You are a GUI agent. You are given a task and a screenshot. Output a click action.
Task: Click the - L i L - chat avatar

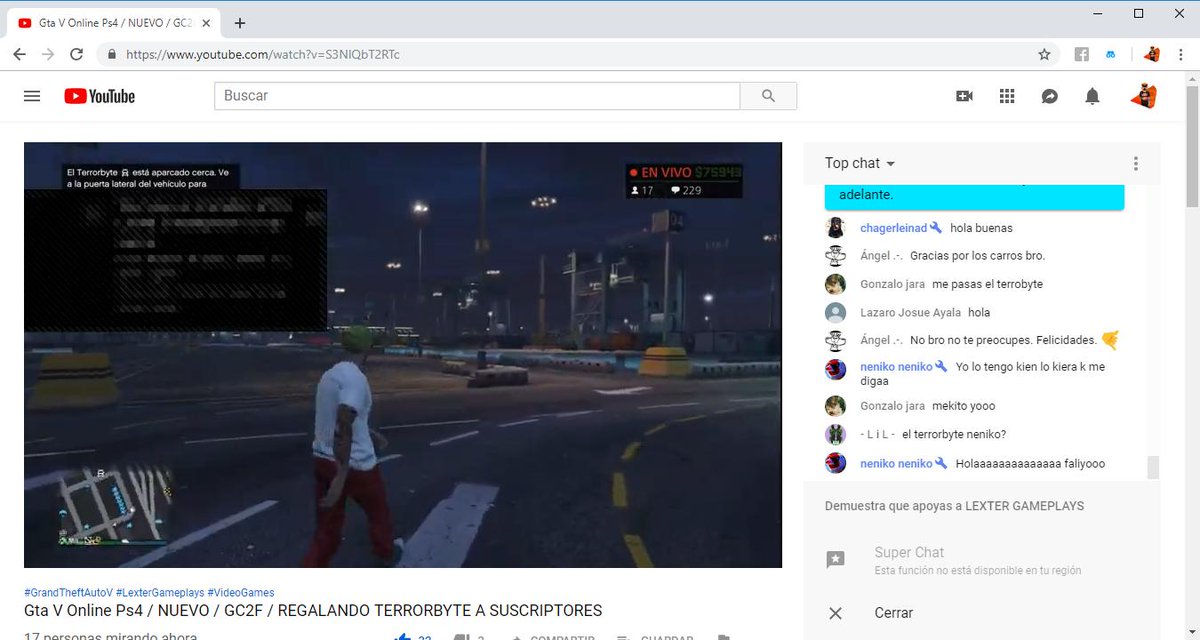836,435
